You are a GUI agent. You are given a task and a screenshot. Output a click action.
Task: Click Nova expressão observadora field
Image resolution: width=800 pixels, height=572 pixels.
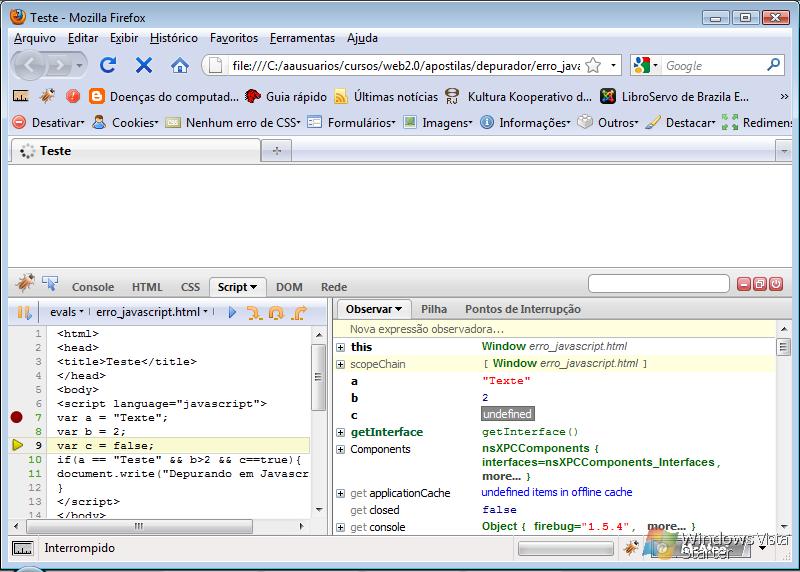(554, 329)
